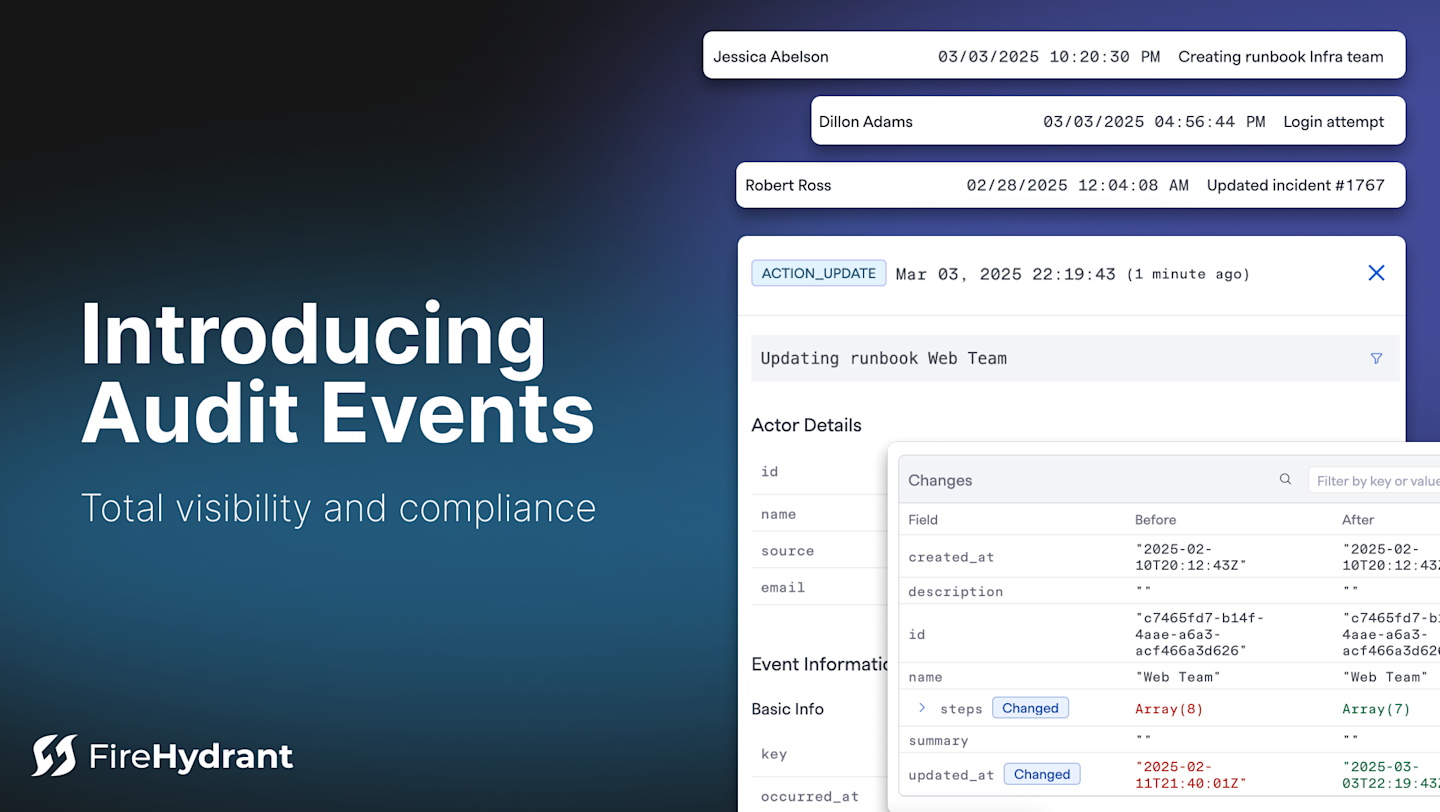Click the Introducing Audit Events headline
The height and width of the screenshot is (812, 1440).
coord(338,374)
